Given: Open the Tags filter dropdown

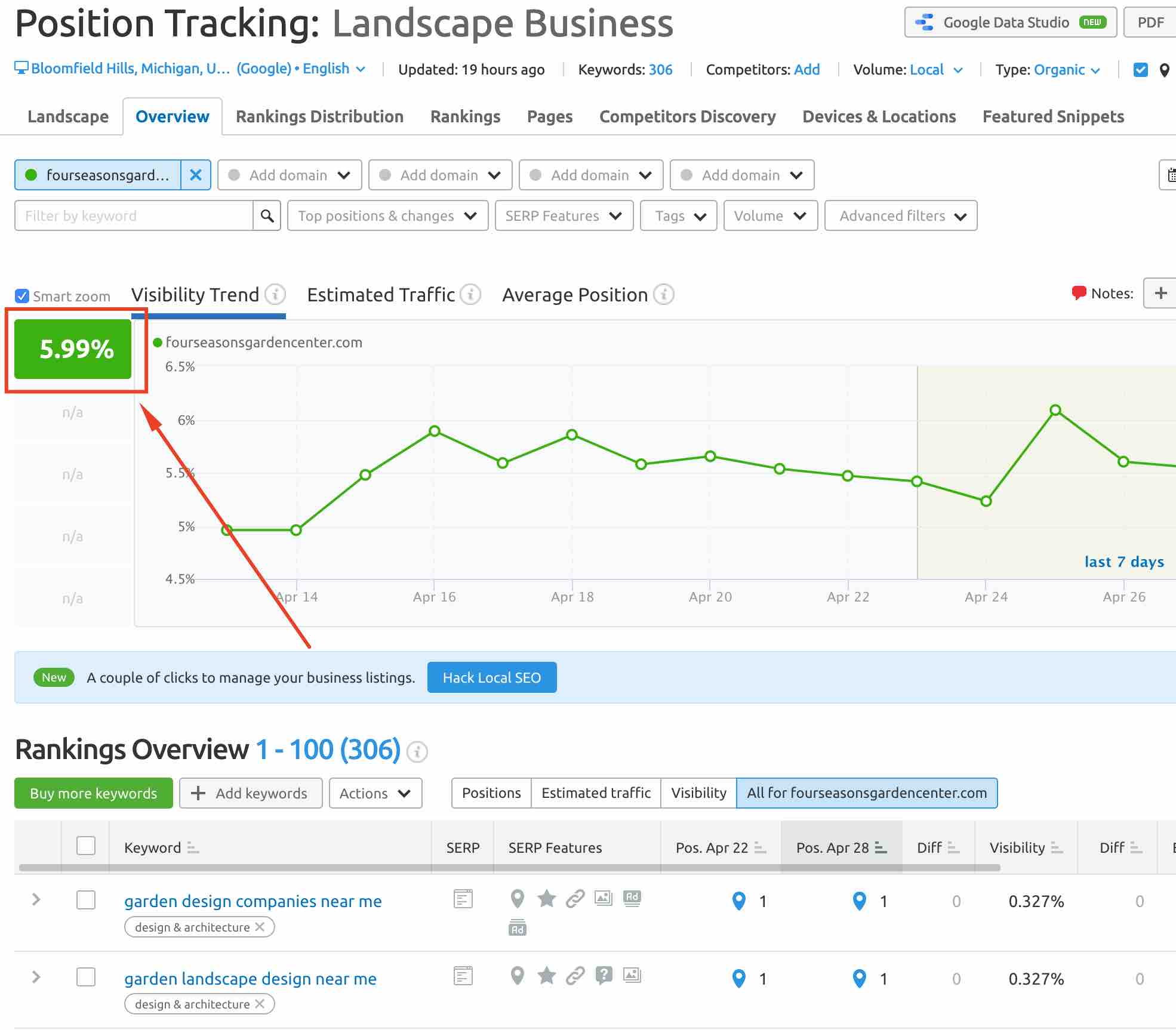Looking at the screenshot, I should coord(678,215).
